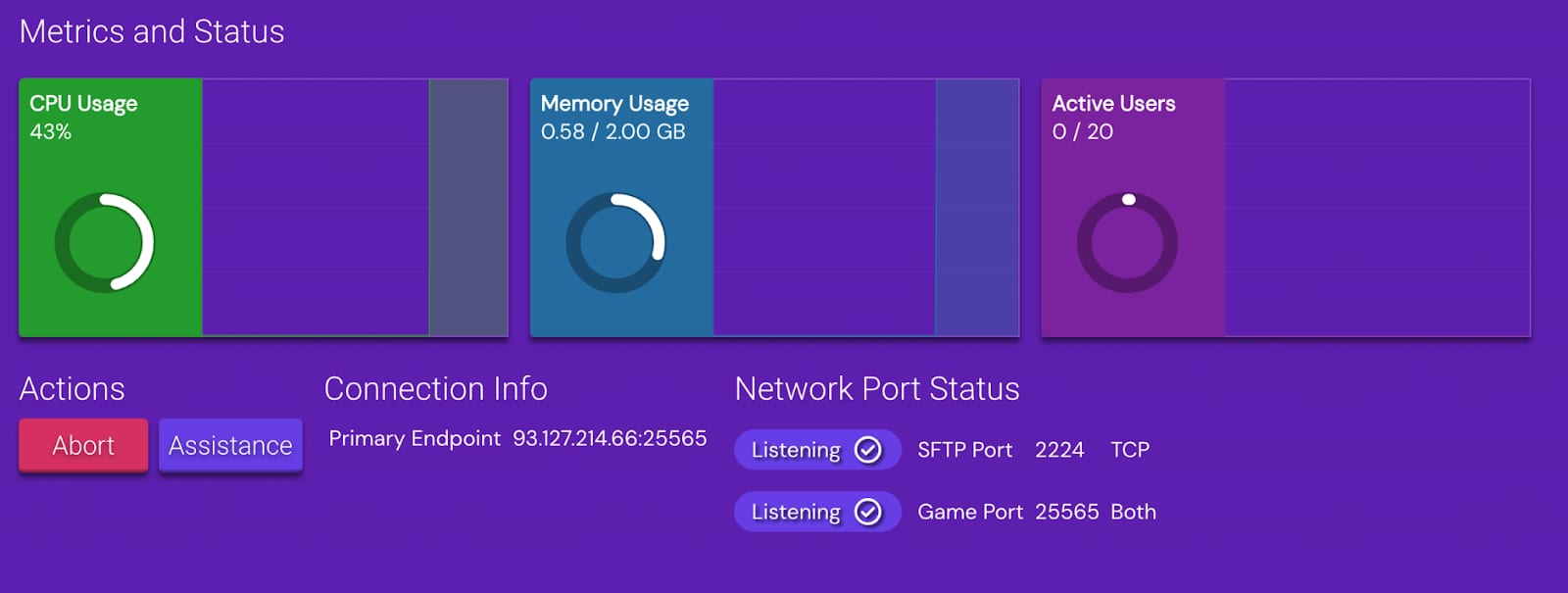Click the CPU Usage 43% label
This screenshot has height=593, width=1568.
(51, 131)
